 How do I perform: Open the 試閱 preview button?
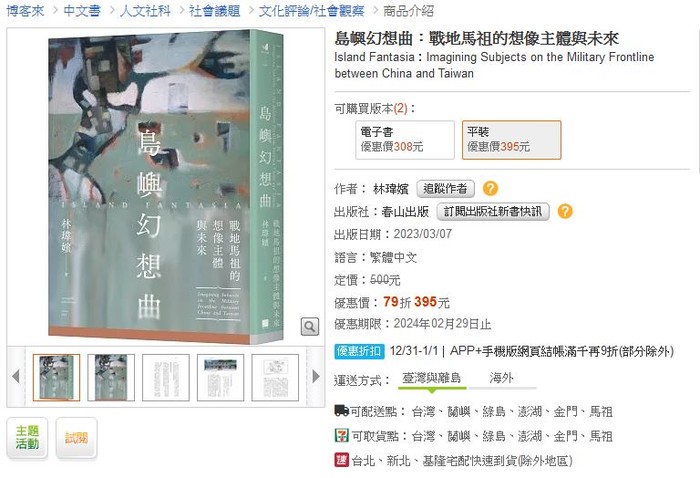coord(76,438)
